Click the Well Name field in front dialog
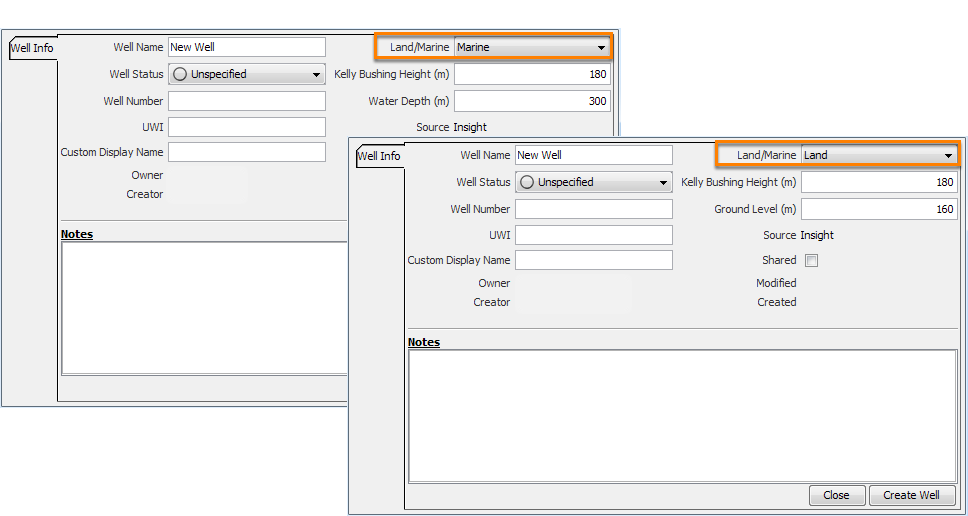968x516 pixels. 594,155
